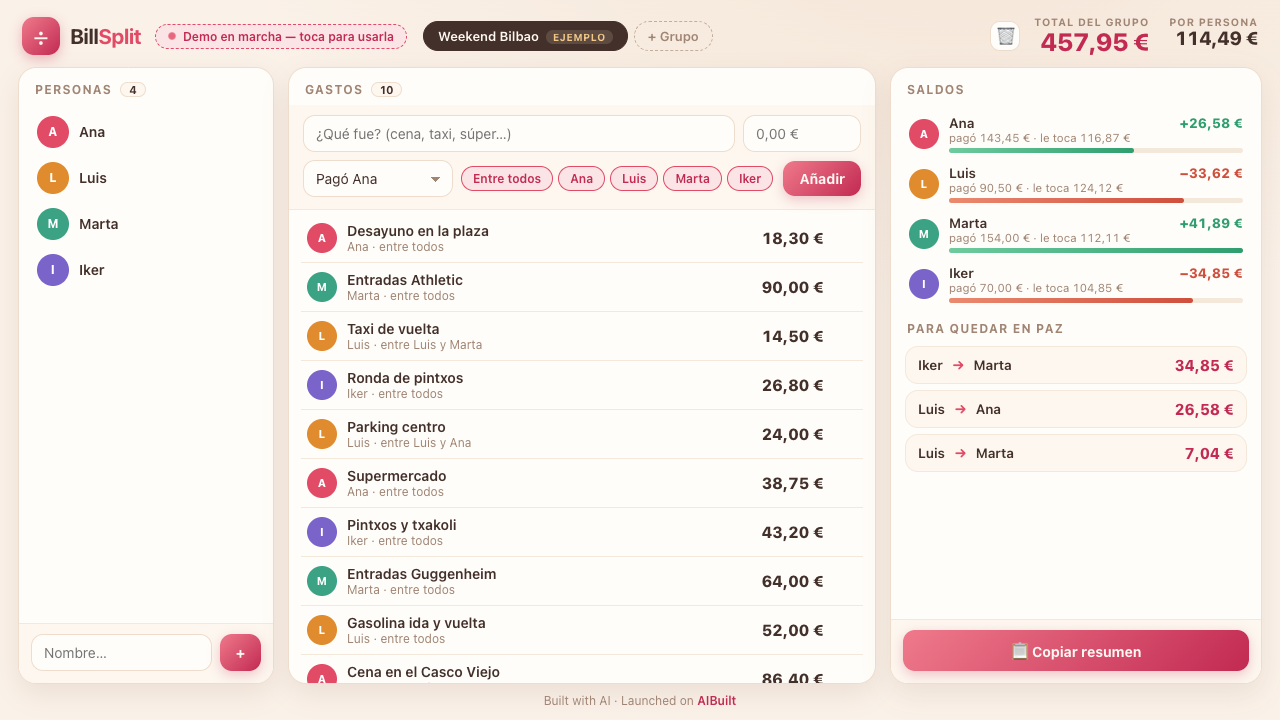The height and width of the screenshot is (720, 1280).
Task: Open the AIBuilt footer link
Action: coord(716,701)
